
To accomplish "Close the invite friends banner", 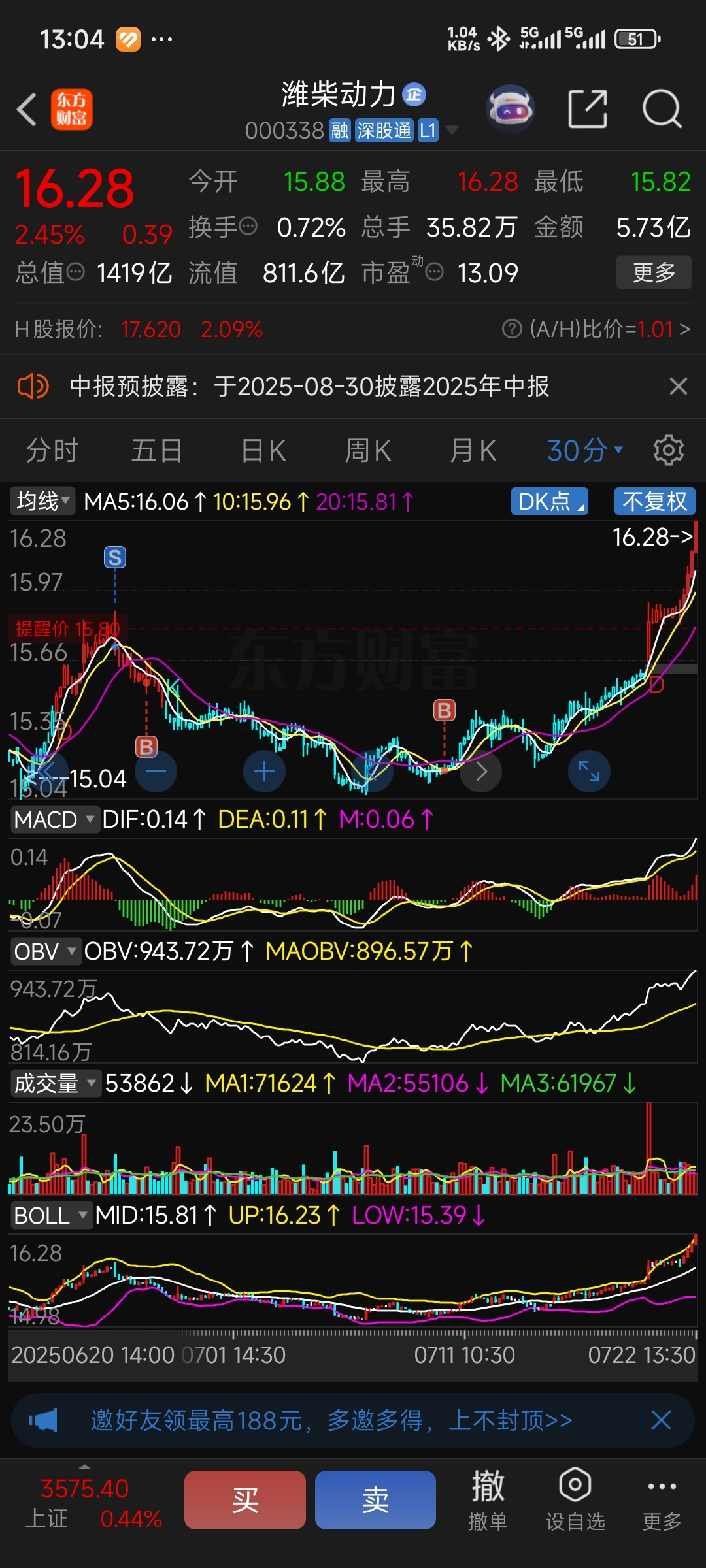I will pyautogui.click(x=662, y=1420).
